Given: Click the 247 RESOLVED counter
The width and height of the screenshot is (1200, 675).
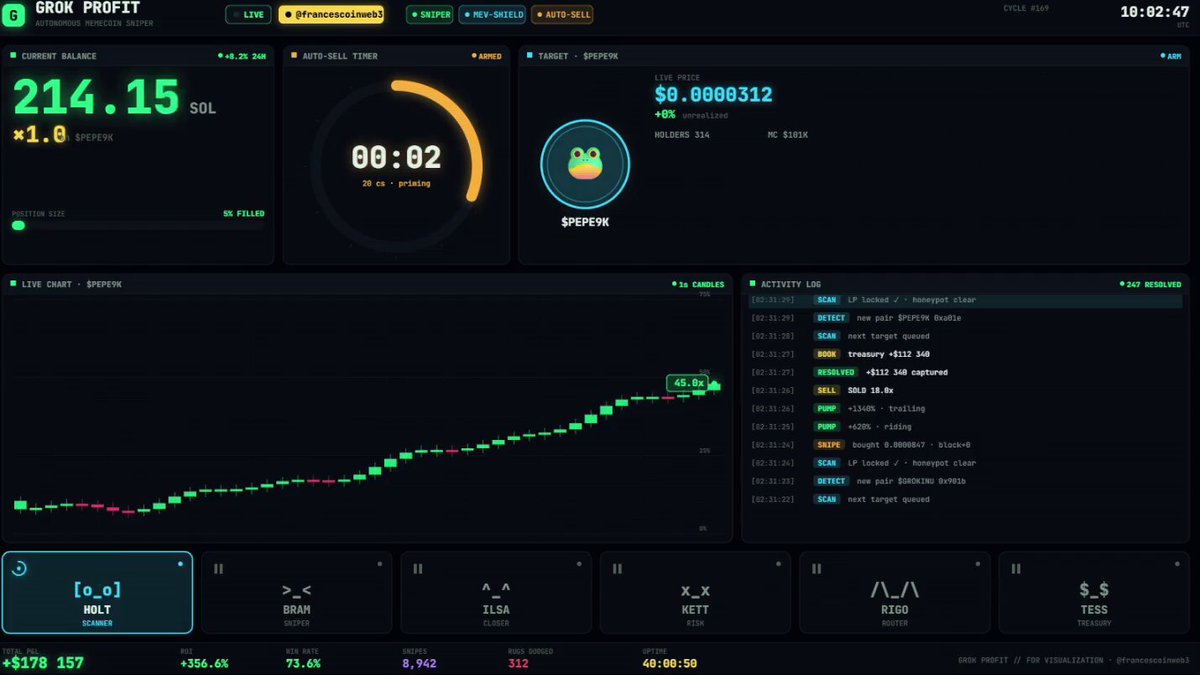Looking at the screenshot, I should (1150, 285).
